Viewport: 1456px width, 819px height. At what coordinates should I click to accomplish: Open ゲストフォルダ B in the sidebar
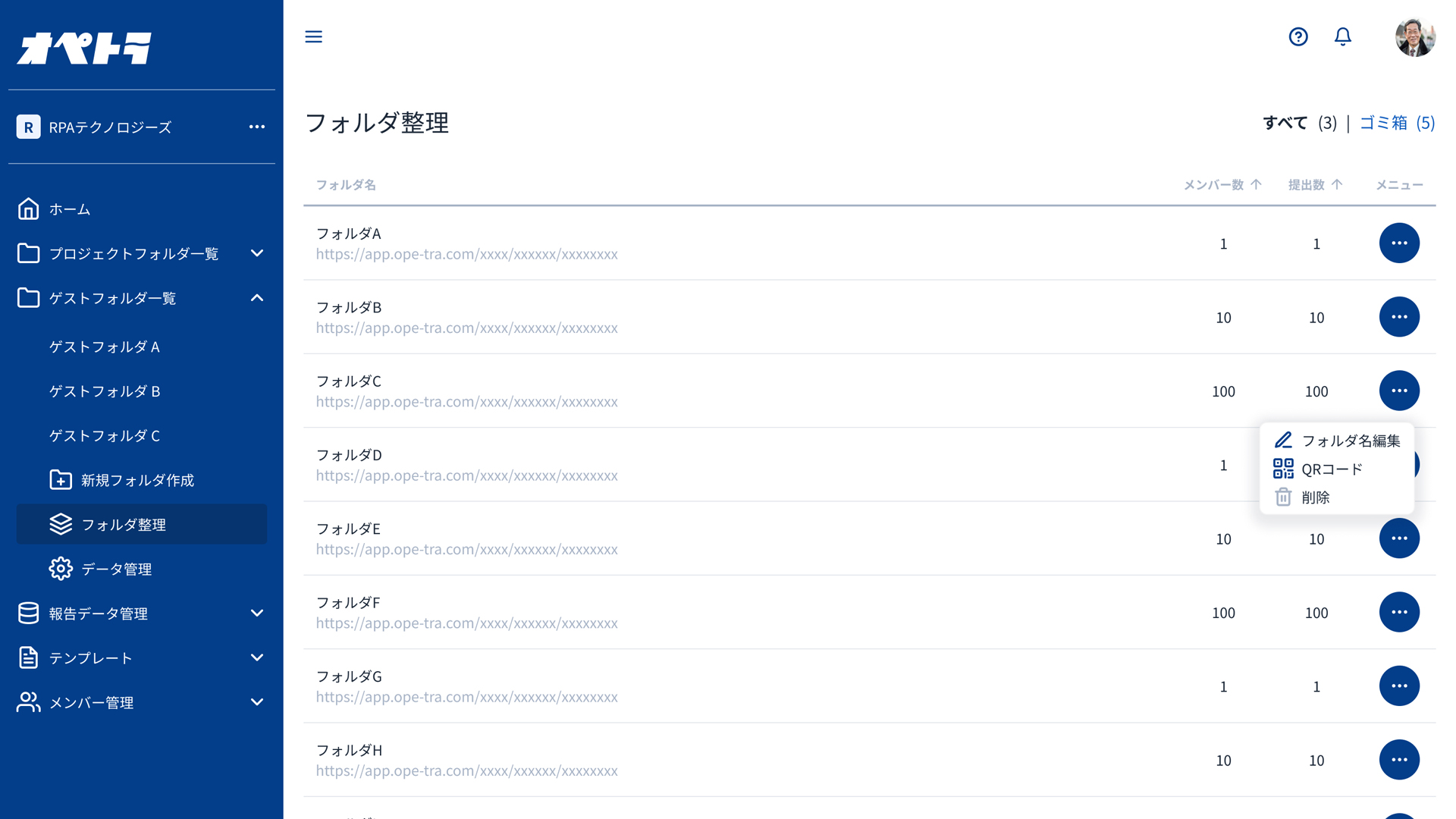(x=105, y=391)
